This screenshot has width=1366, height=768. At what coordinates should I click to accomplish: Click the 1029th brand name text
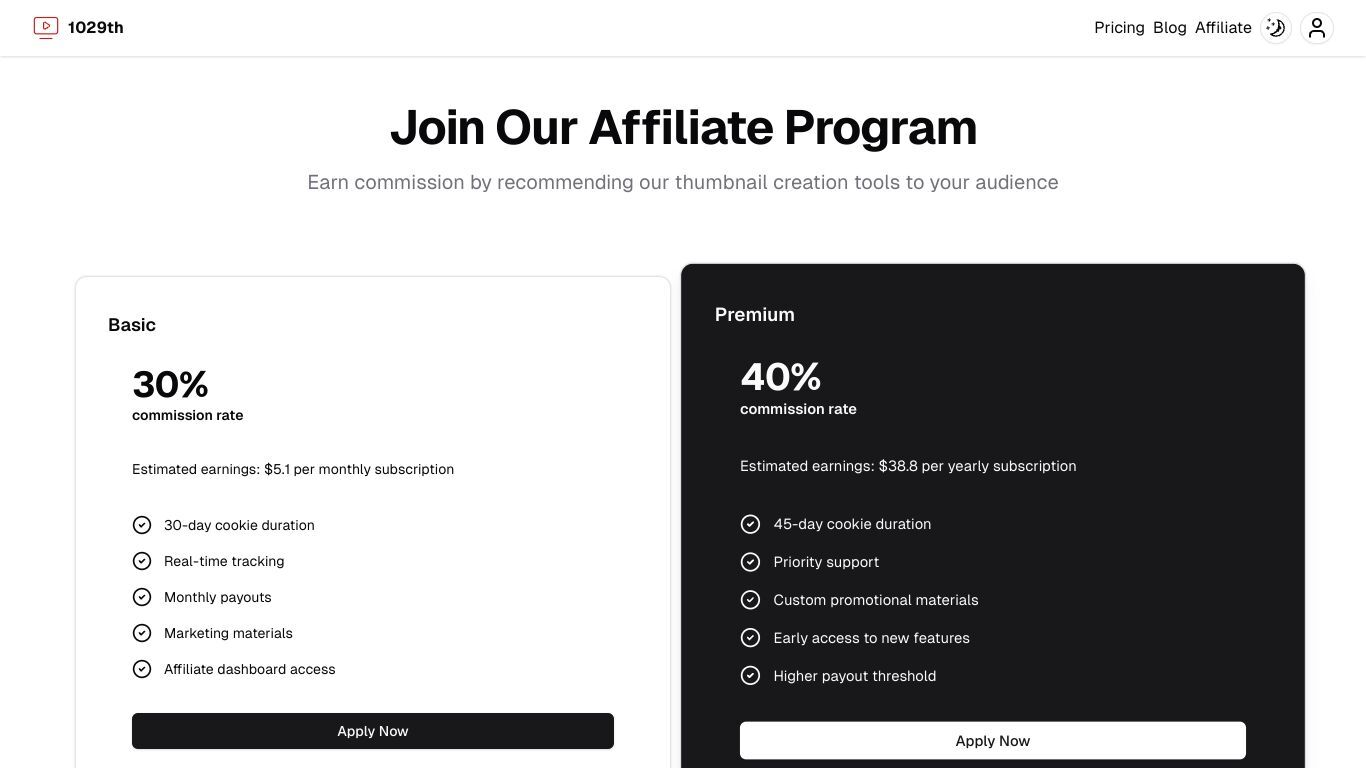coord(96,28)
